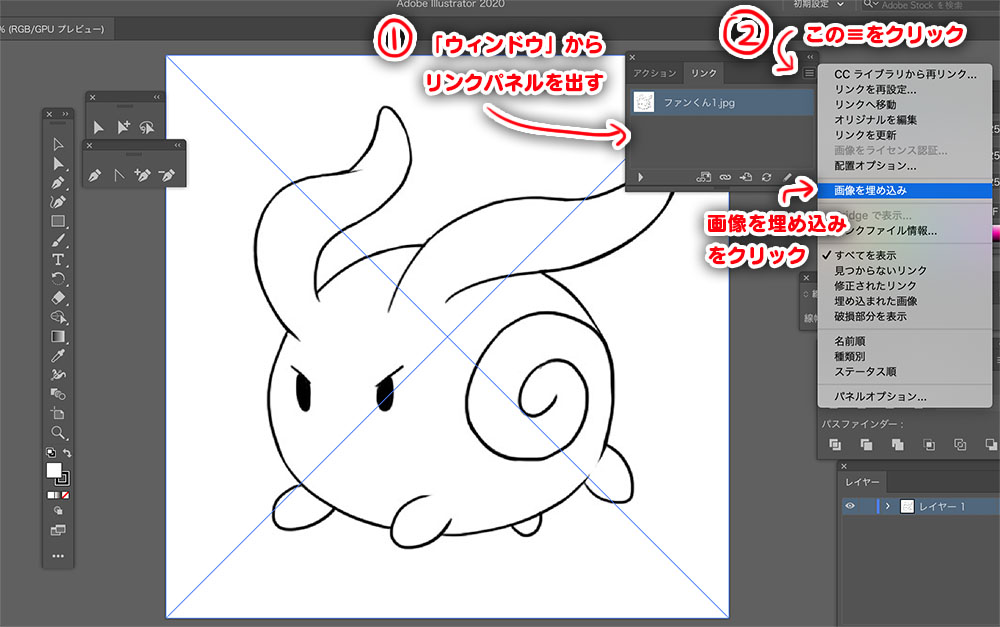Select the Rotate tool
The width and height of the screenshot is (1000, 627).
tap(58, 279)
